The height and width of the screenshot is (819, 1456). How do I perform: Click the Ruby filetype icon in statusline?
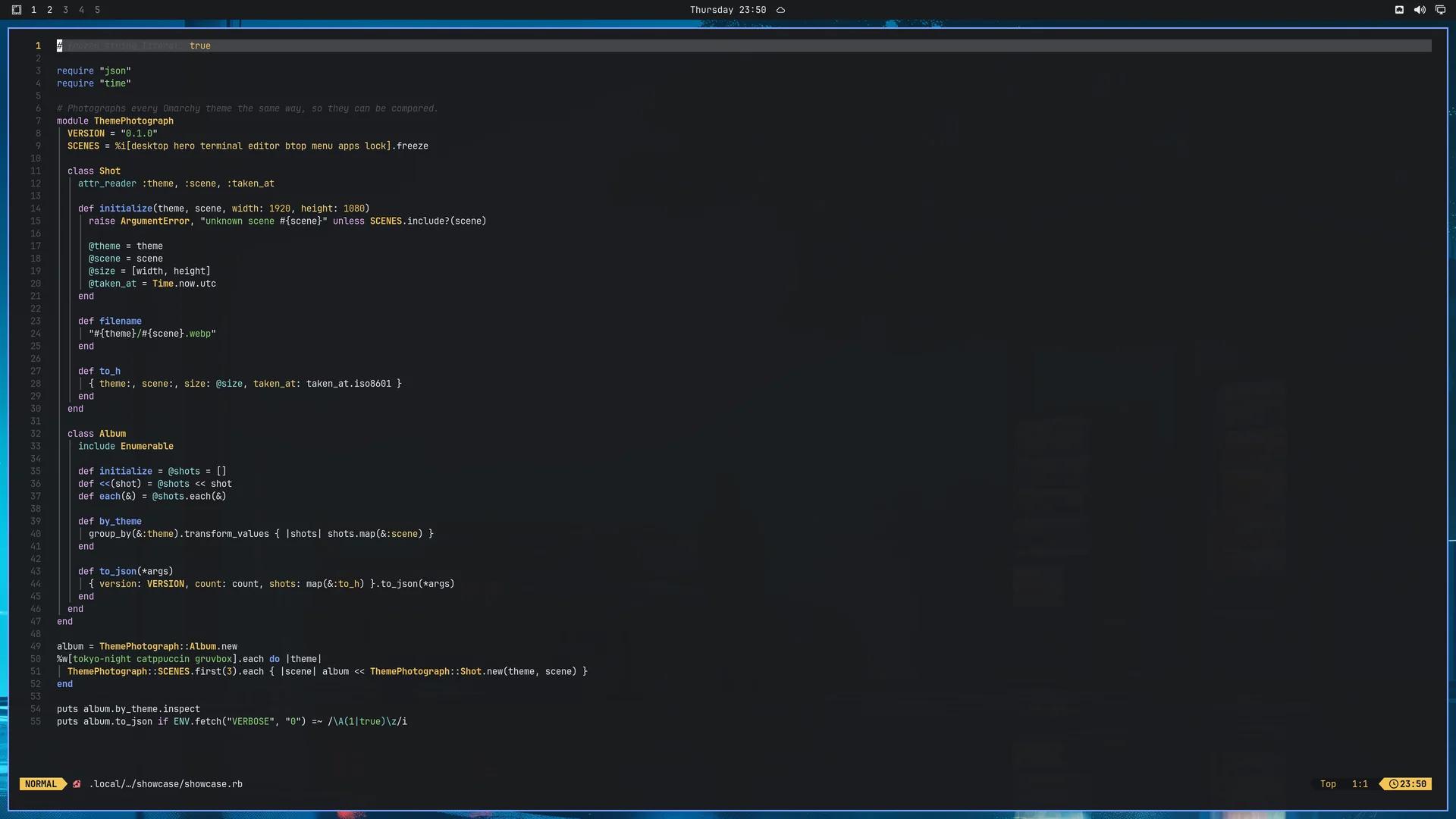tap(77, 784)
